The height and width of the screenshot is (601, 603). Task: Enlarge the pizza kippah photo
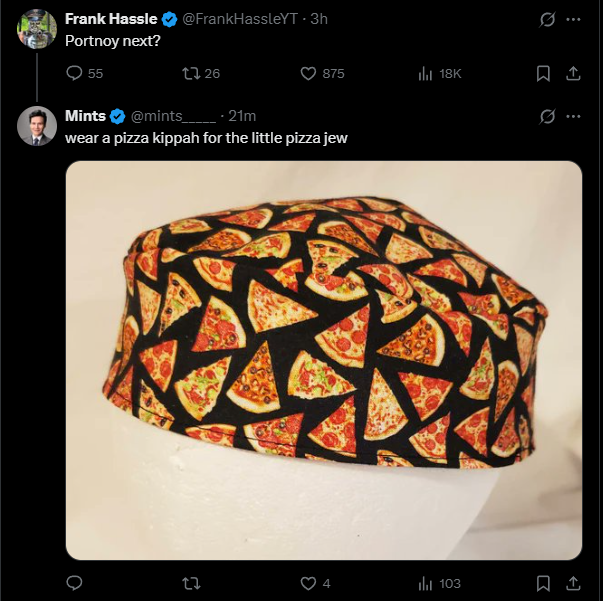click(323, 360)
